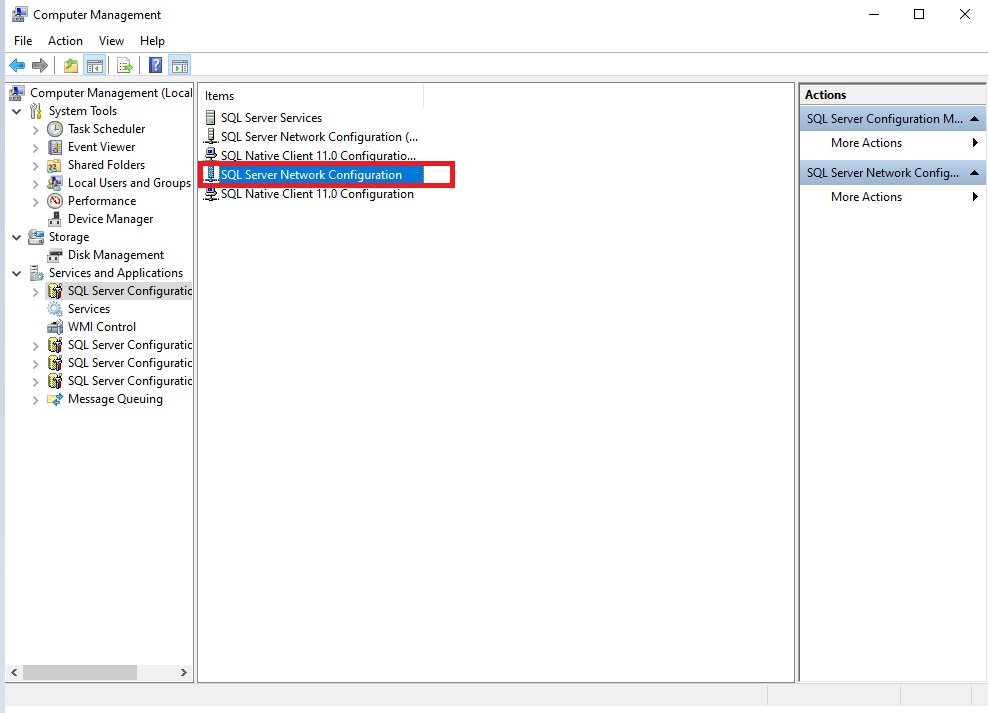Select Task Scheduler label in the tree
Image resolution: width=989 pixels, height=713 pixels.
click(x=107, y=129)
